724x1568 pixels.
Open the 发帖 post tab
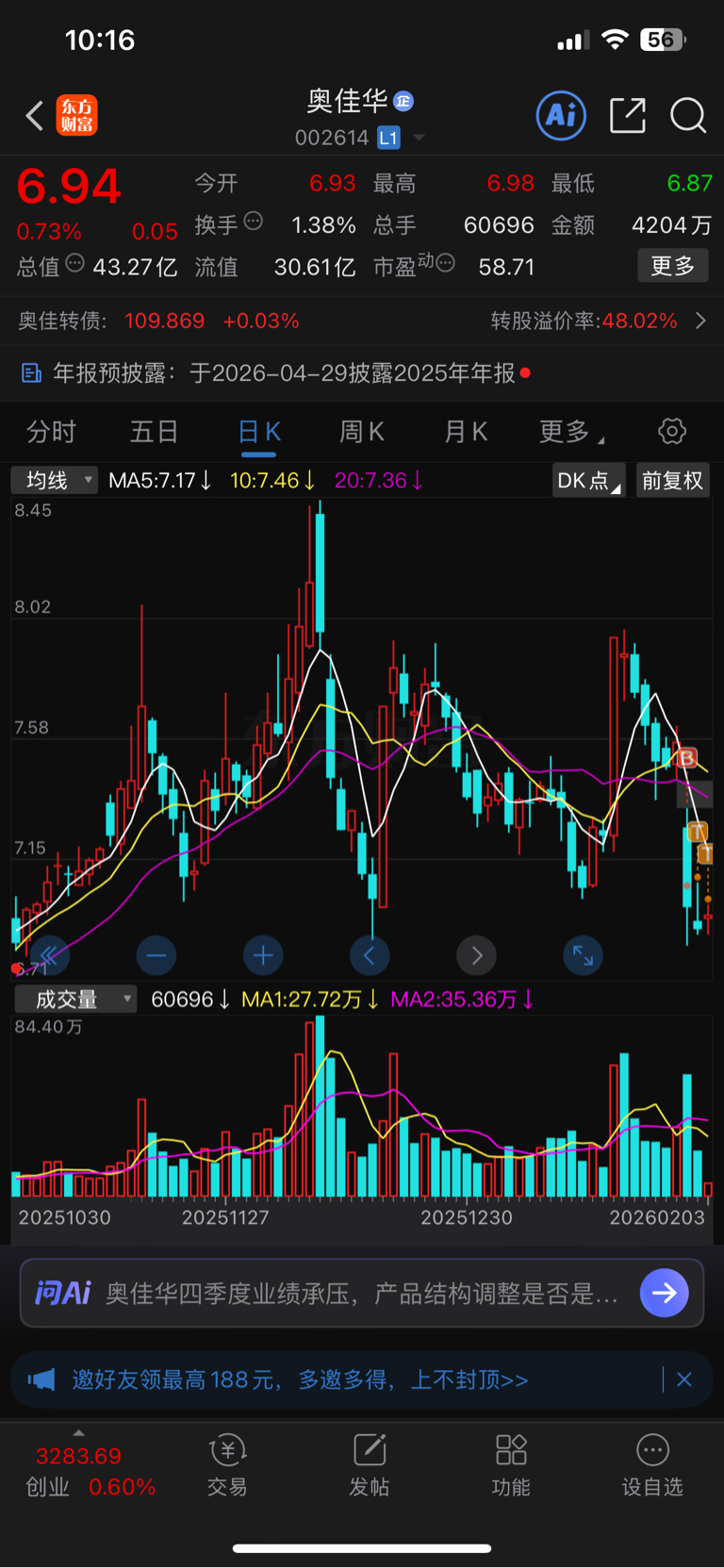tap(370, 1466)
